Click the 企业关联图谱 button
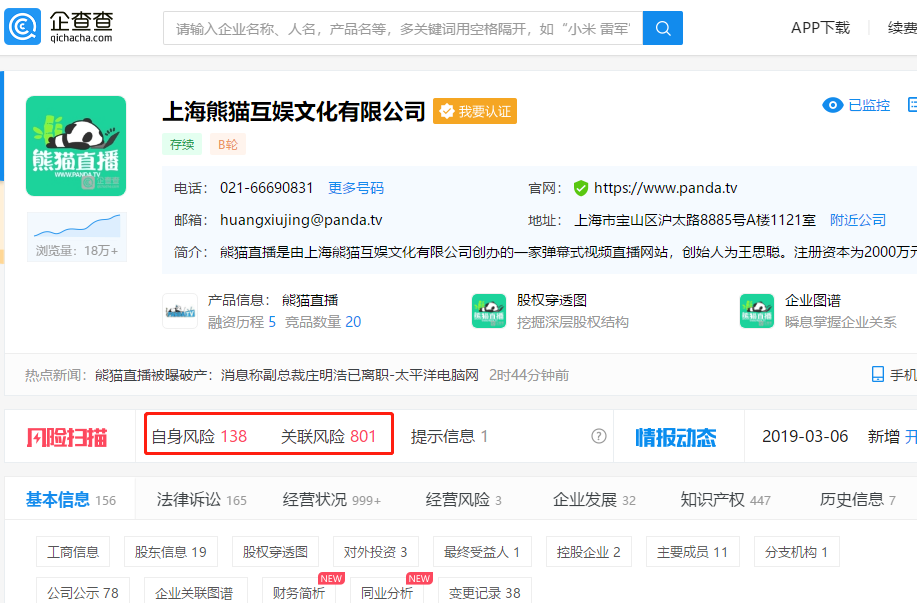This screenshot has height=603, width=917. 194,591
